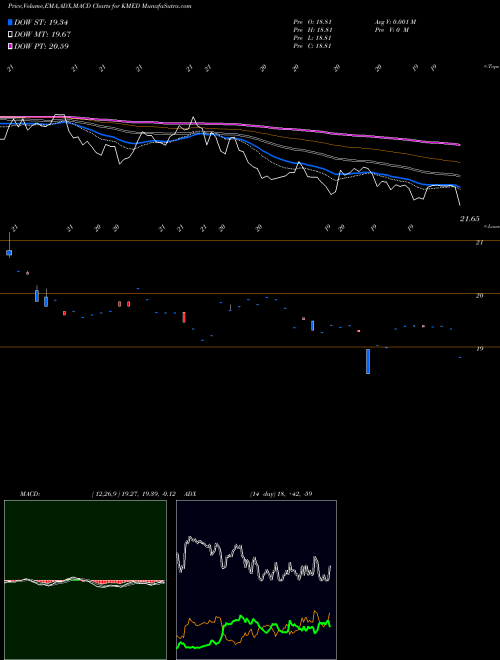Viewport: 500px width, 660px height.
Task: Click the 21.65 price value label
Action: tap(470, 218)
